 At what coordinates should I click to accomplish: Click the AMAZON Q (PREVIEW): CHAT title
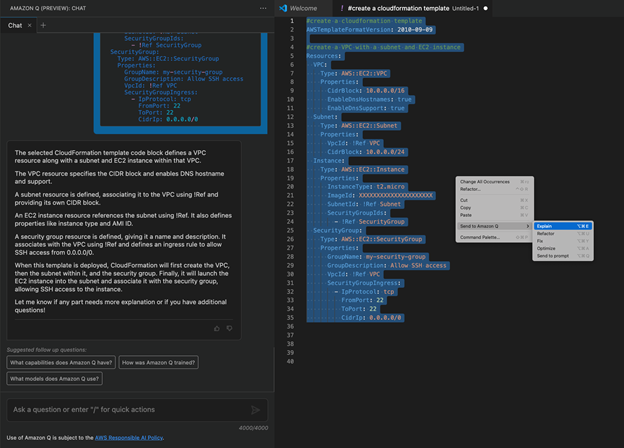[48, 8]
